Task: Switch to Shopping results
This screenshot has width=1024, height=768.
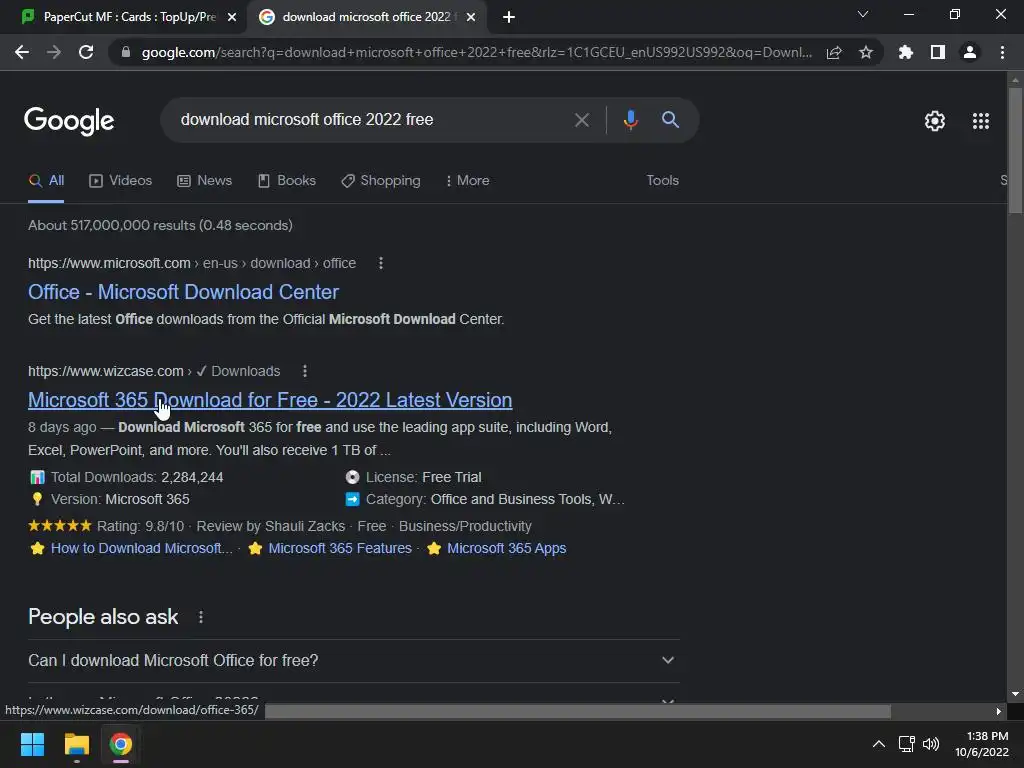Action: [x=381, y=181]
